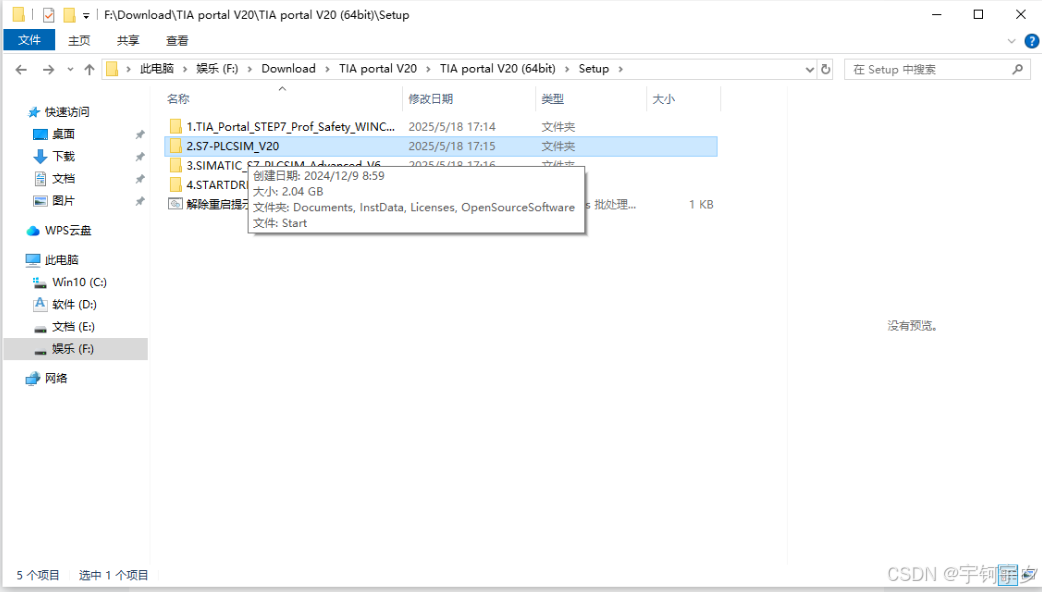Click the Properties quick access icon

(x=48, y=15)
